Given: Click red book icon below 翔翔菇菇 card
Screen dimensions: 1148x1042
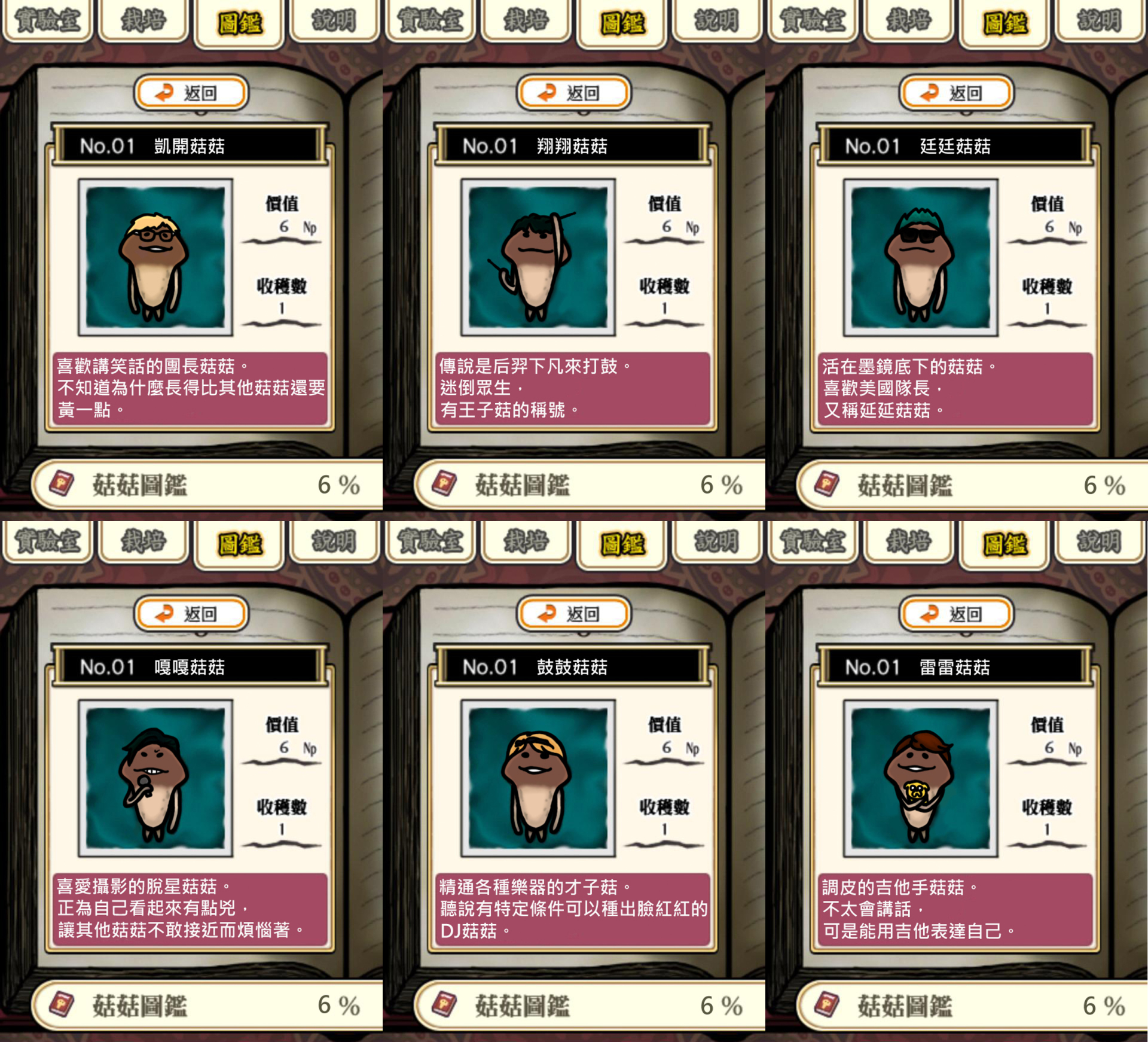Looking at the screenshot, I should tap(444, 483).
